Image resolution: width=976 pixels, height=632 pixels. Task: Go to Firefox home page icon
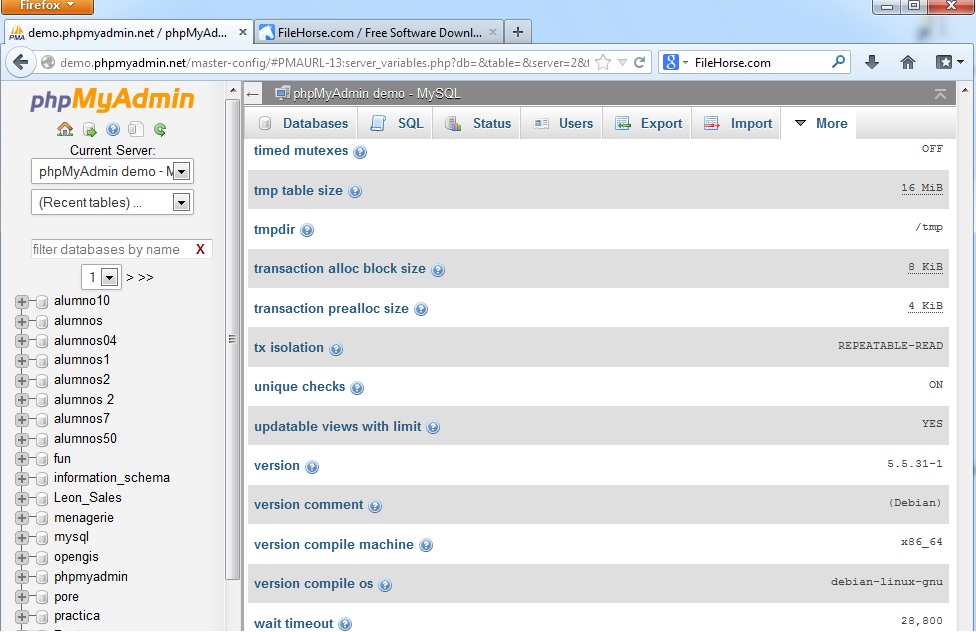point(908,62)
